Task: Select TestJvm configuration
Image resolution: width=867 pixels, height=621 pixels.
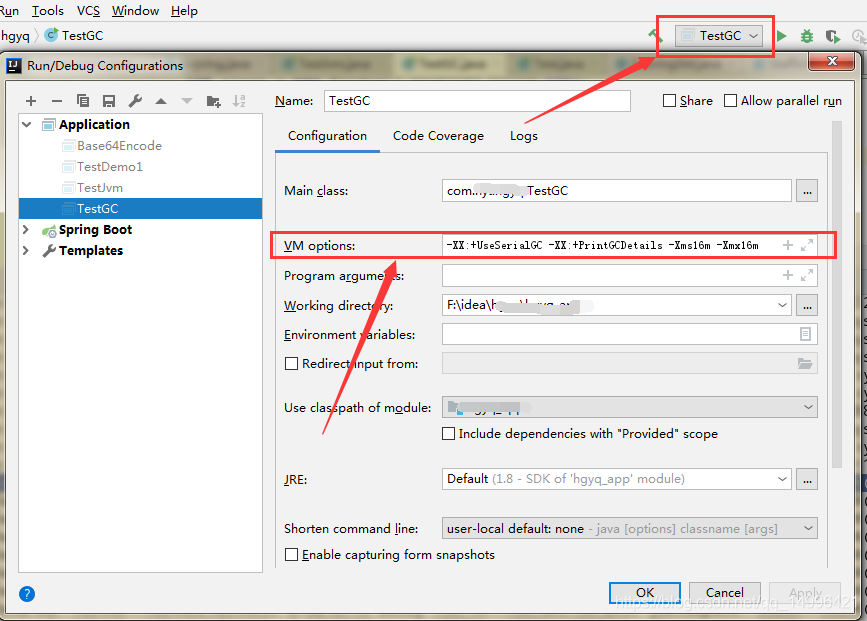Action: pyautogui.click(x=100, y=188)
